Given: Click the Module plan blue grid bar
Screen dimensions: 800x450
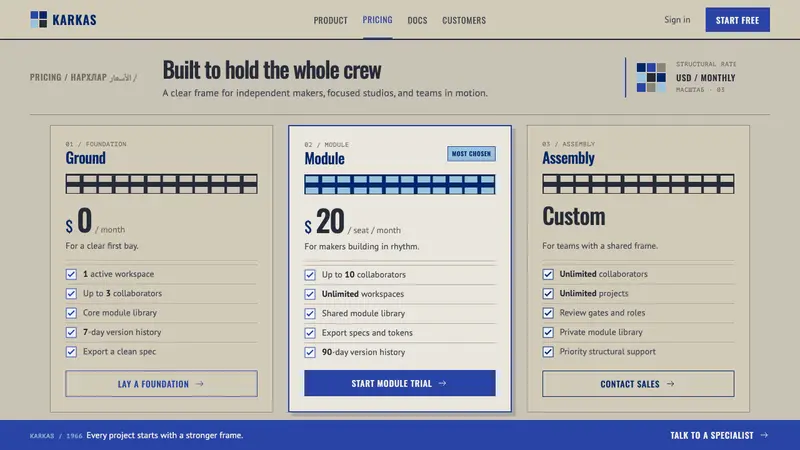Looking at the screenshot, I should coord(399,185).
